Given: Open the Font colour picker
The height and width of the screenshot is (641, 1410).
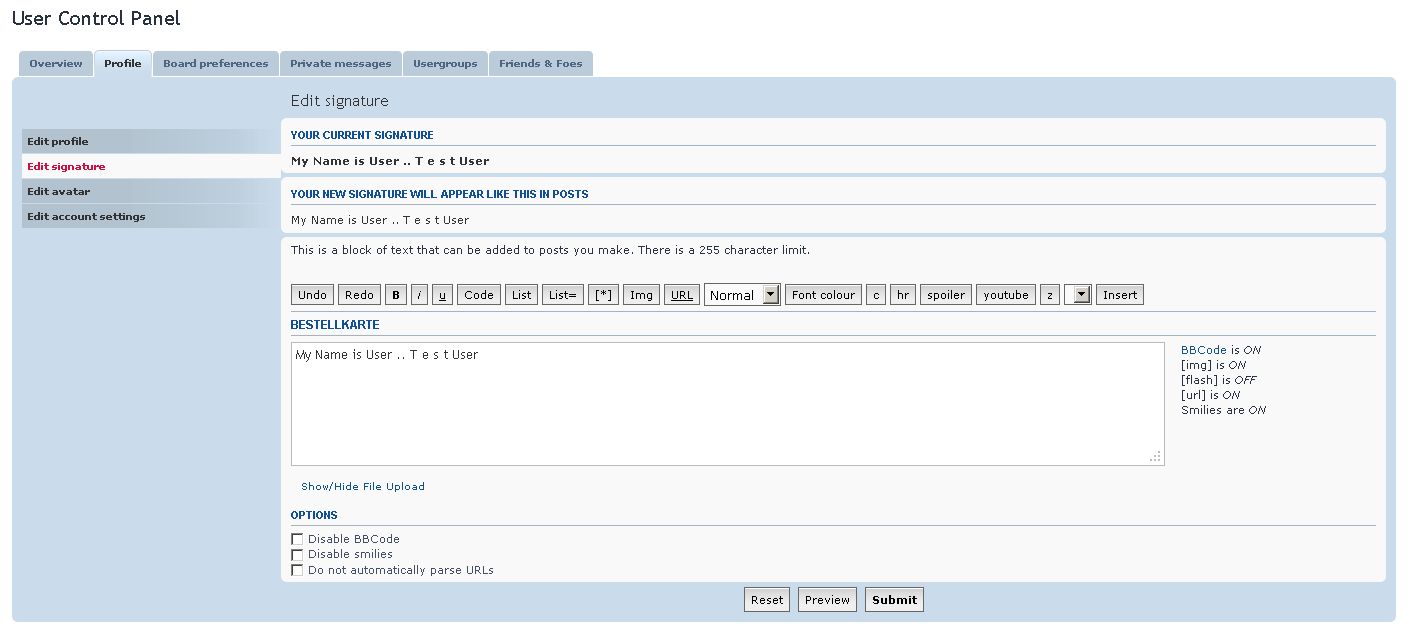Looking at the screenshot, I should pyautogui.click(x=823, y=295).
